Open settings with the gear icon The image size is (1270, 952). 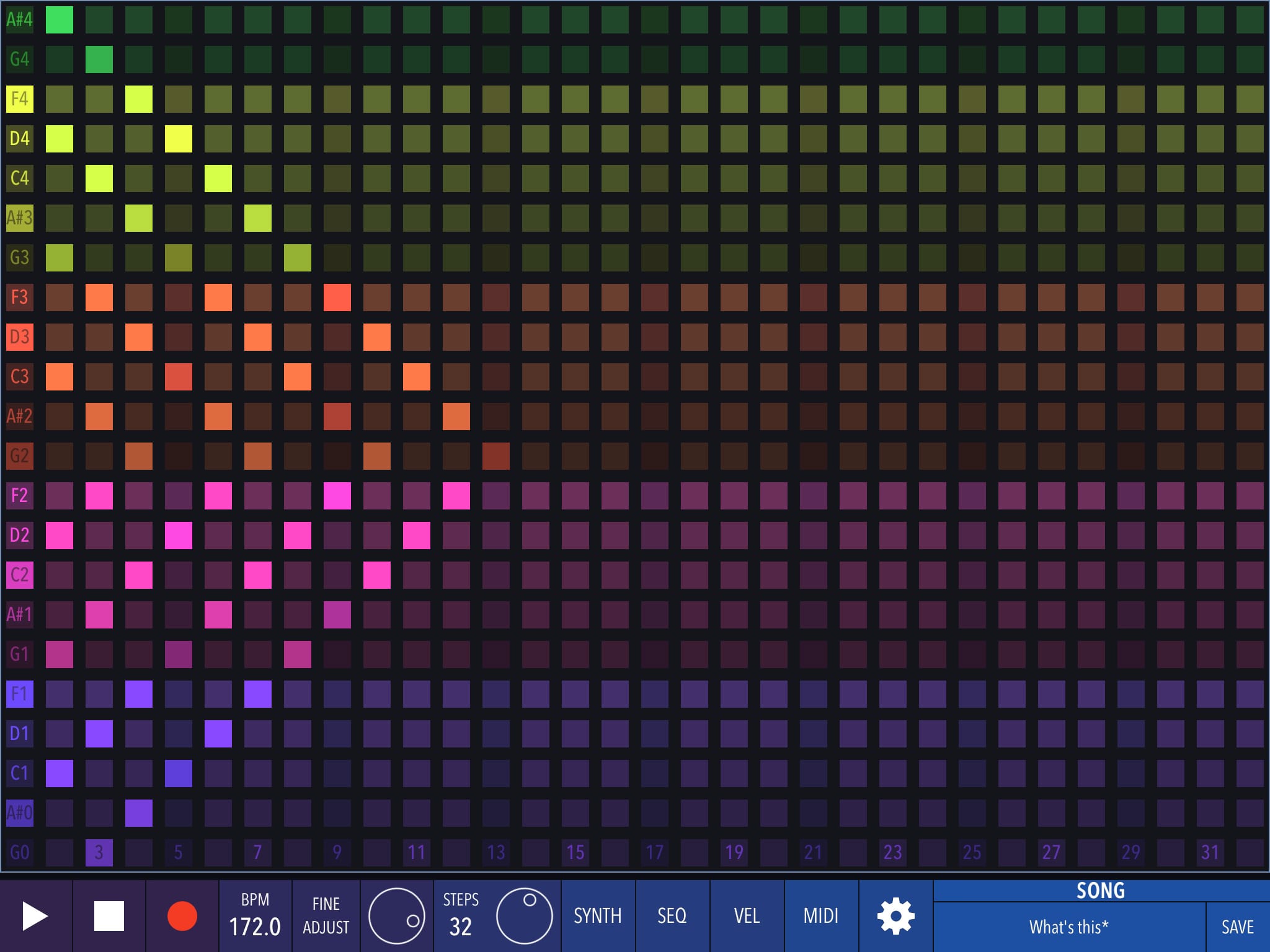896,916
